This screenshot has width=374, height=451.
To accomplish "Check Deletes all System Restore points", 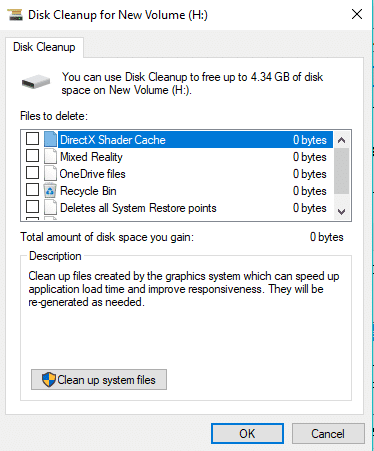I will (x=32, y=207).
